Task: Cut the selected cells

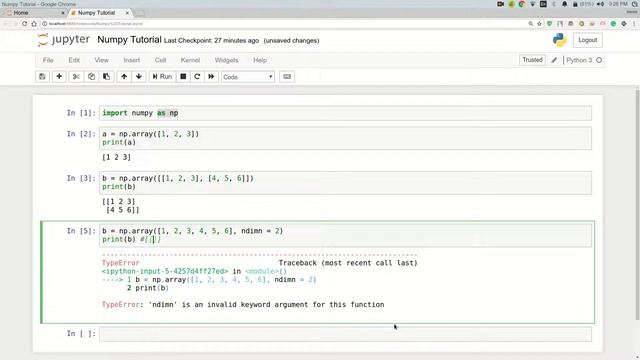Action: tap(76, 77)
